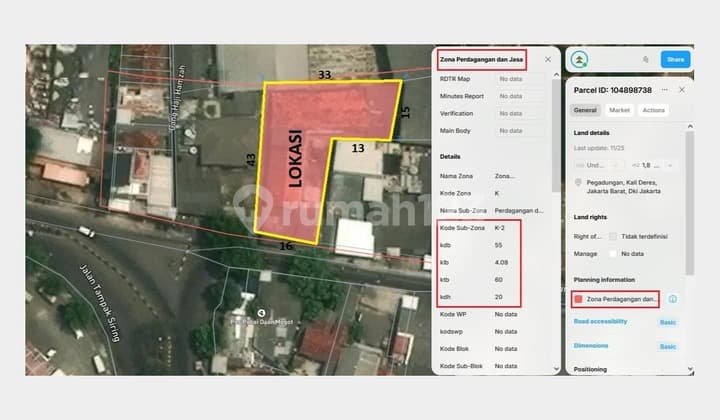Click the round map marker left of LOKASI parcel

point(193,150)
